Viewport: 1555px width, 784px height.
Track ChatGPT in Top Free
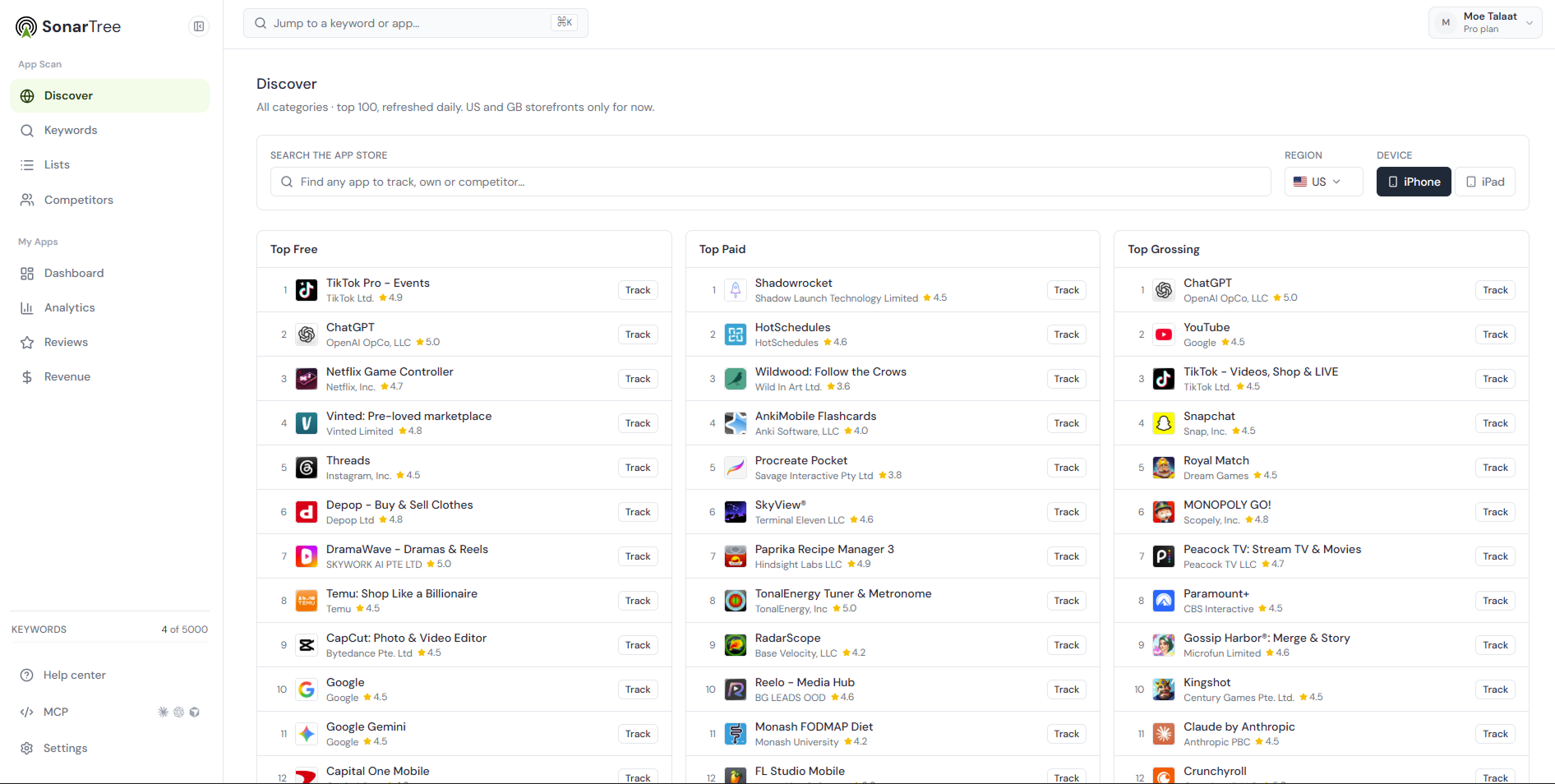click(638, 334)
